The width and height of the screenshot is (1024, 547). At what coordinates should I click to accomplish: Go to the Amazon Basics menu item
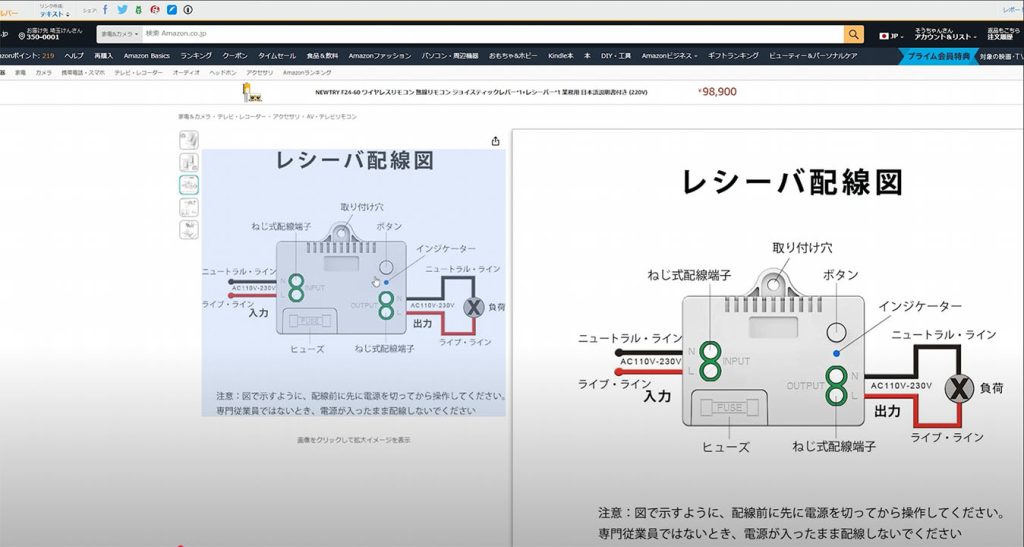coord(147,56)
